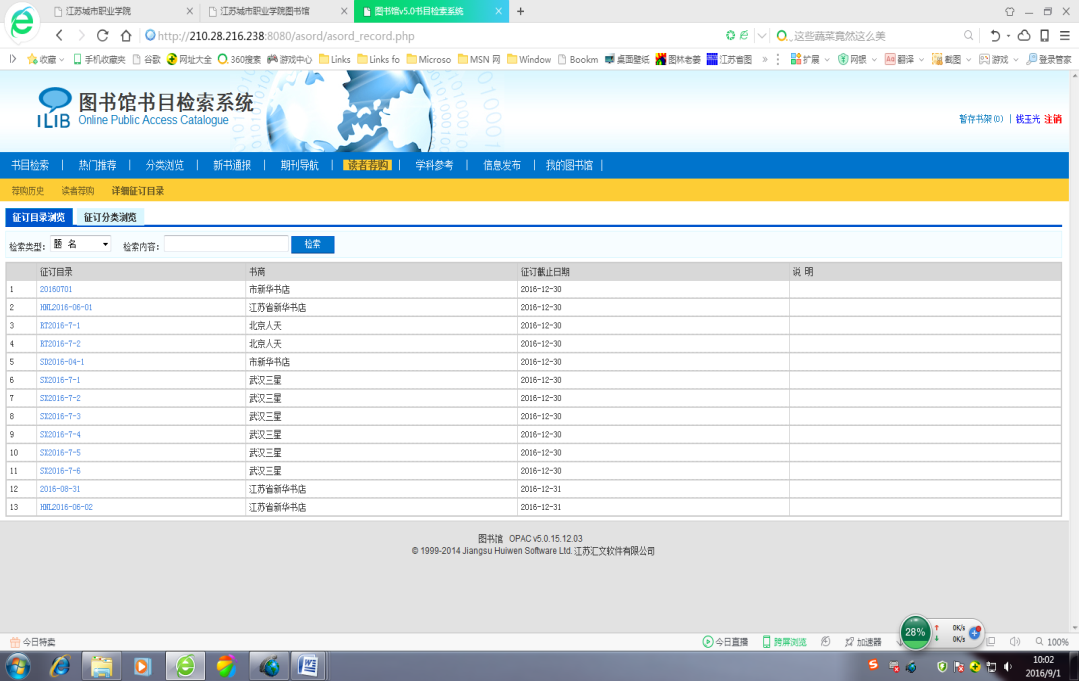Click the 检索内容 text input field
The width and height of the screenshot is (1079, 681).
226,244
